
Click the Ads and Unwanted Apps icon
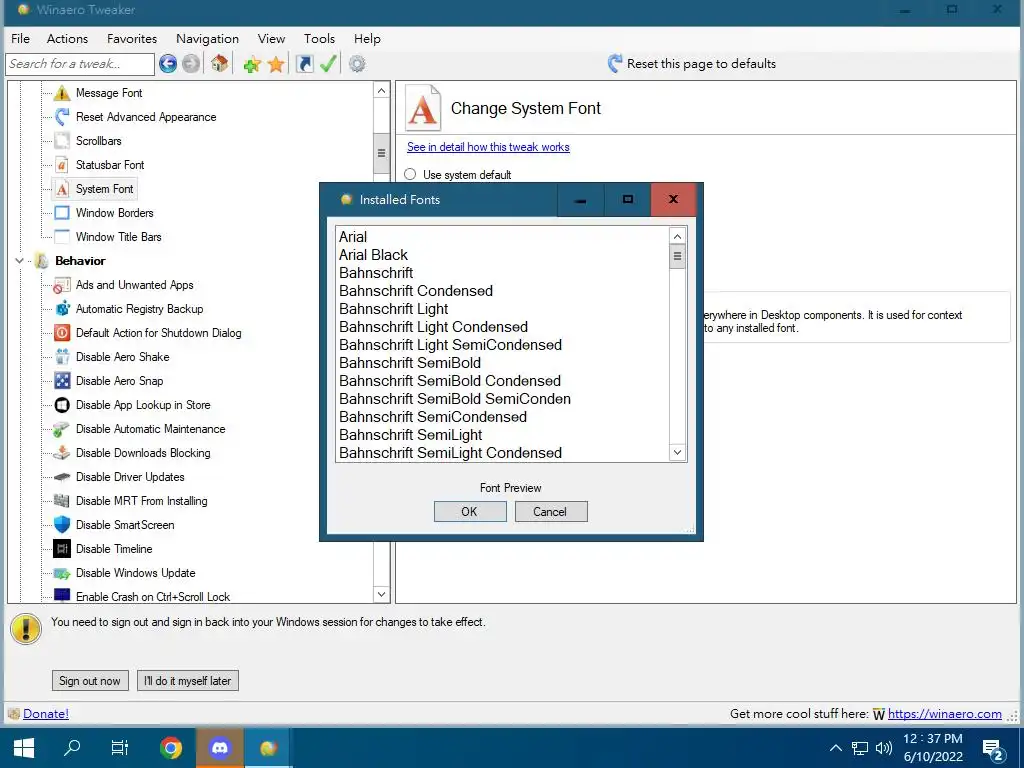(62, 285)
